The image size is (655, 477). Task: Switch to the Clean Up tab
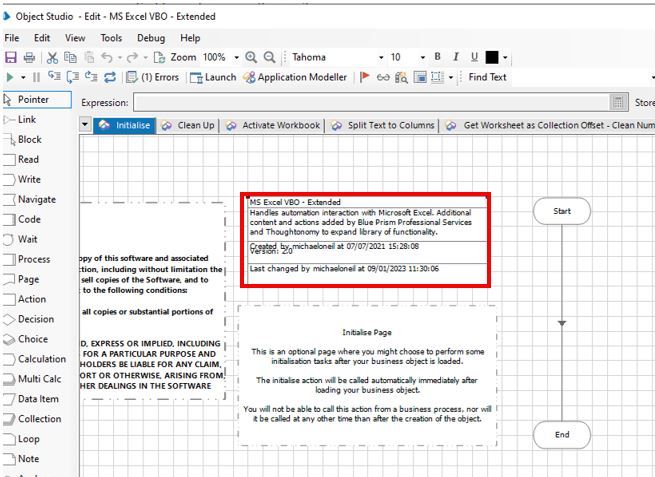click(188, 125)
